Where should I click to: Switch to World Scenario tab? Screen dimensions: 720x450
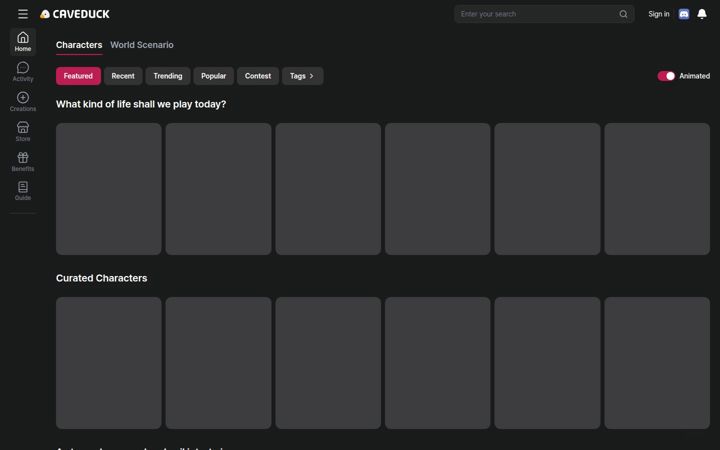pos(142,45)
